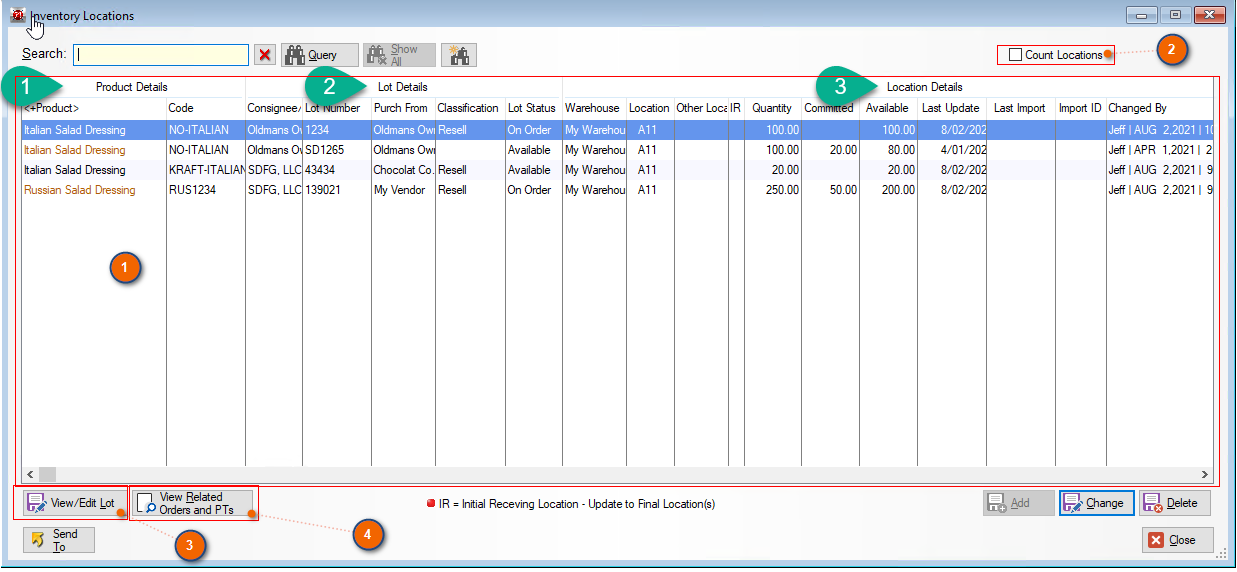
Task: Select lot number 139021 cell
Action: click(x=337, y=190)
